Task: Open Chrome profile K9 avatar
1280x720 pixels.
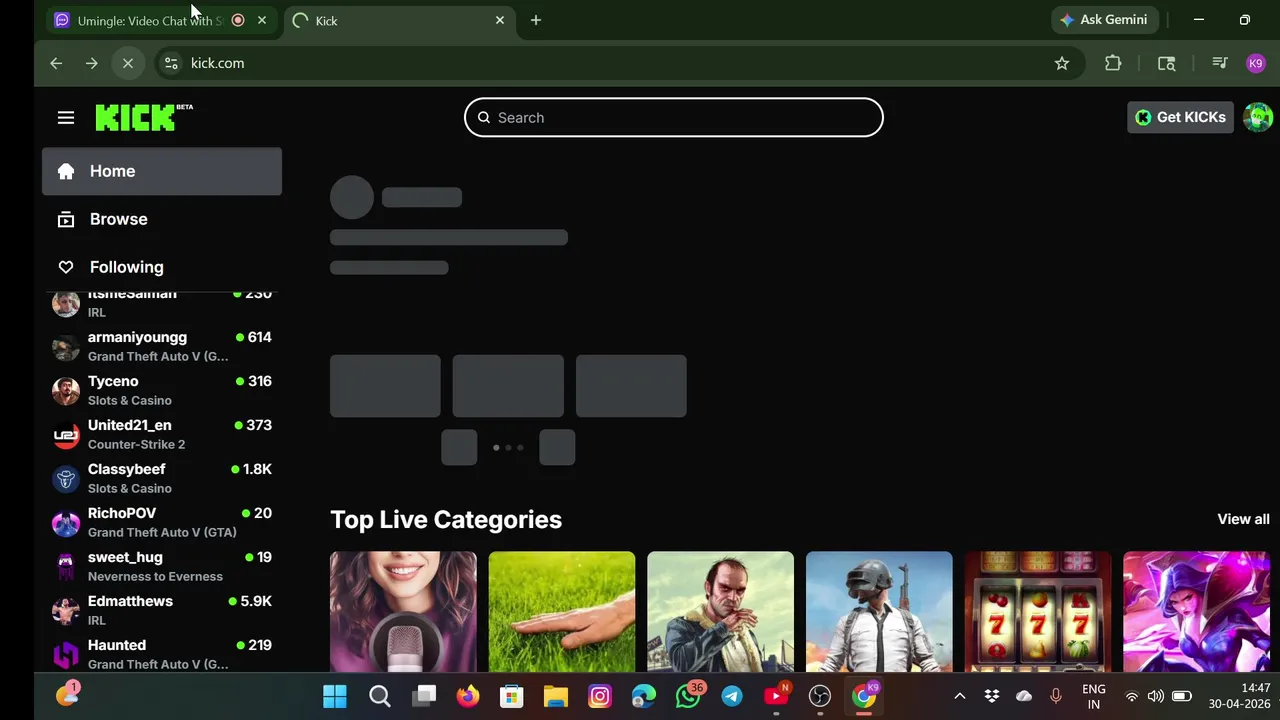Action: pyautogui.click(x=1256, y=63)
